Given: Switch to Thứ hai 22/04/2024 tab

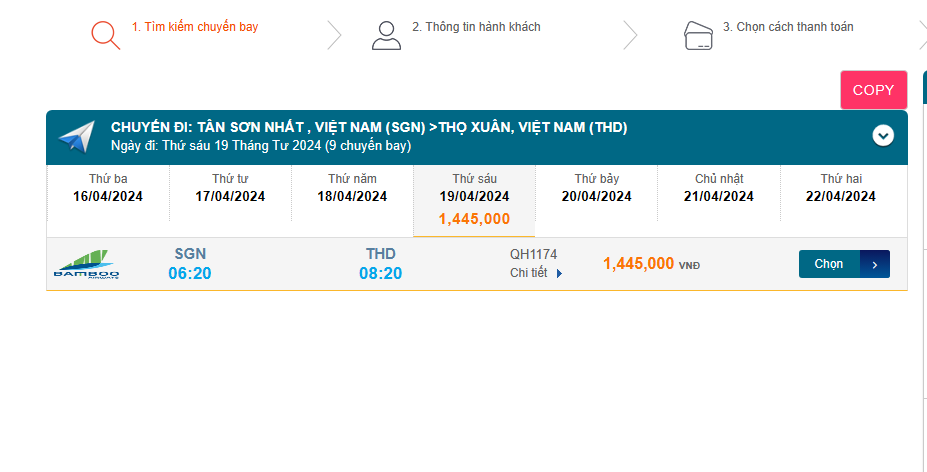Looking at the screenshot, I should [840, 189].
